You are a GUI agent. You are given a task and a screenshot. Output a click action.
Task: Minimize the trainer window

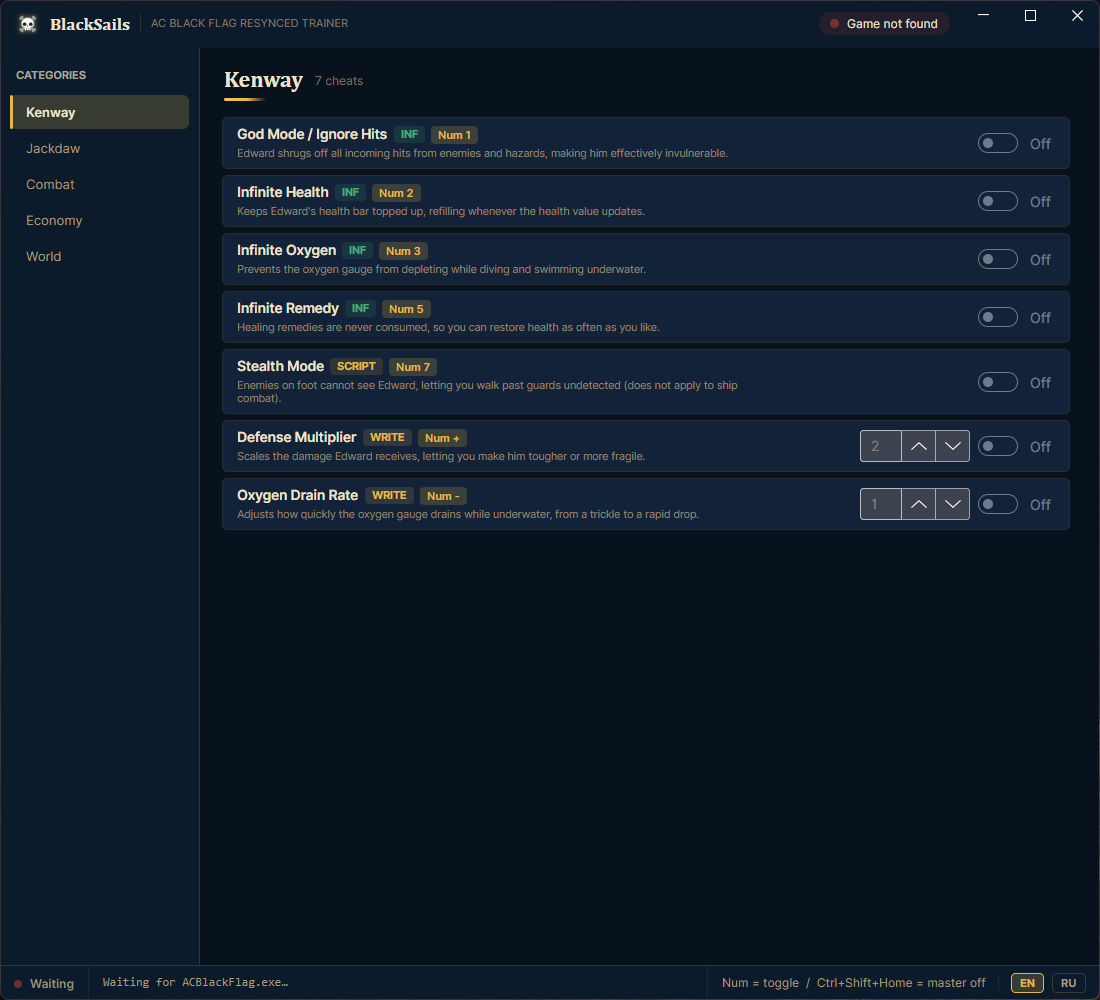[984, 15]
